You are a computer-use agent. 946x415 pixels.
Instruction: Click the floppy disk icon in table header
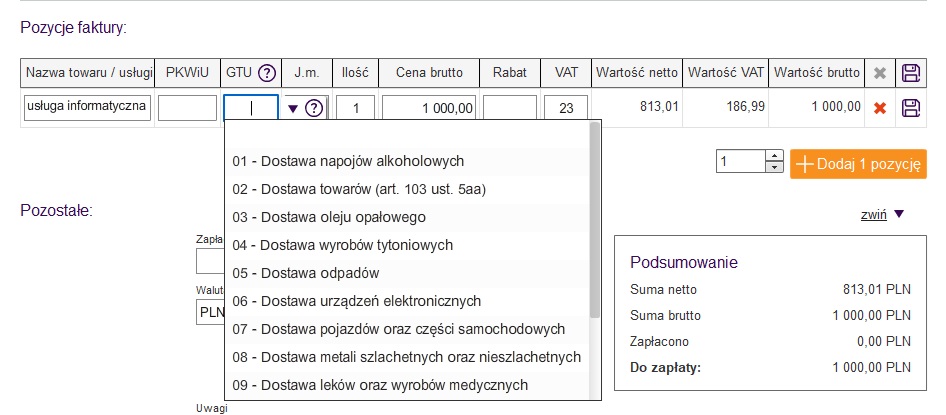click(x=911, y=72)
